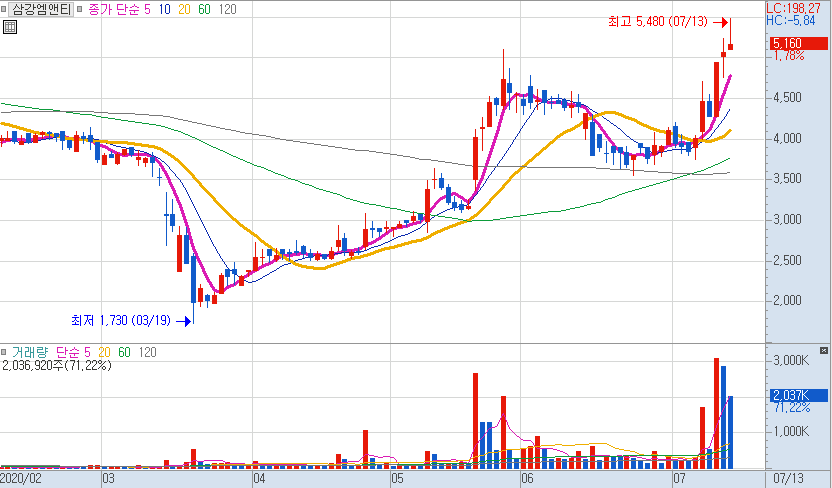This screenshot has height=488, width=832.
Task: Click the 1,78% change value
Action: click(x=788, y=56)
